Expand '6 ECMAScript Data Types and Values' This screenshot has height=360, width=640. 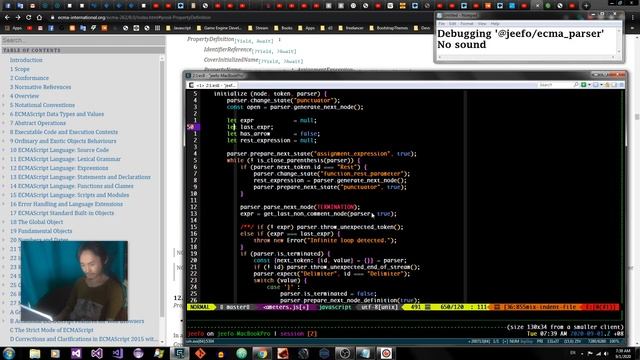click(x=4, y=114)
